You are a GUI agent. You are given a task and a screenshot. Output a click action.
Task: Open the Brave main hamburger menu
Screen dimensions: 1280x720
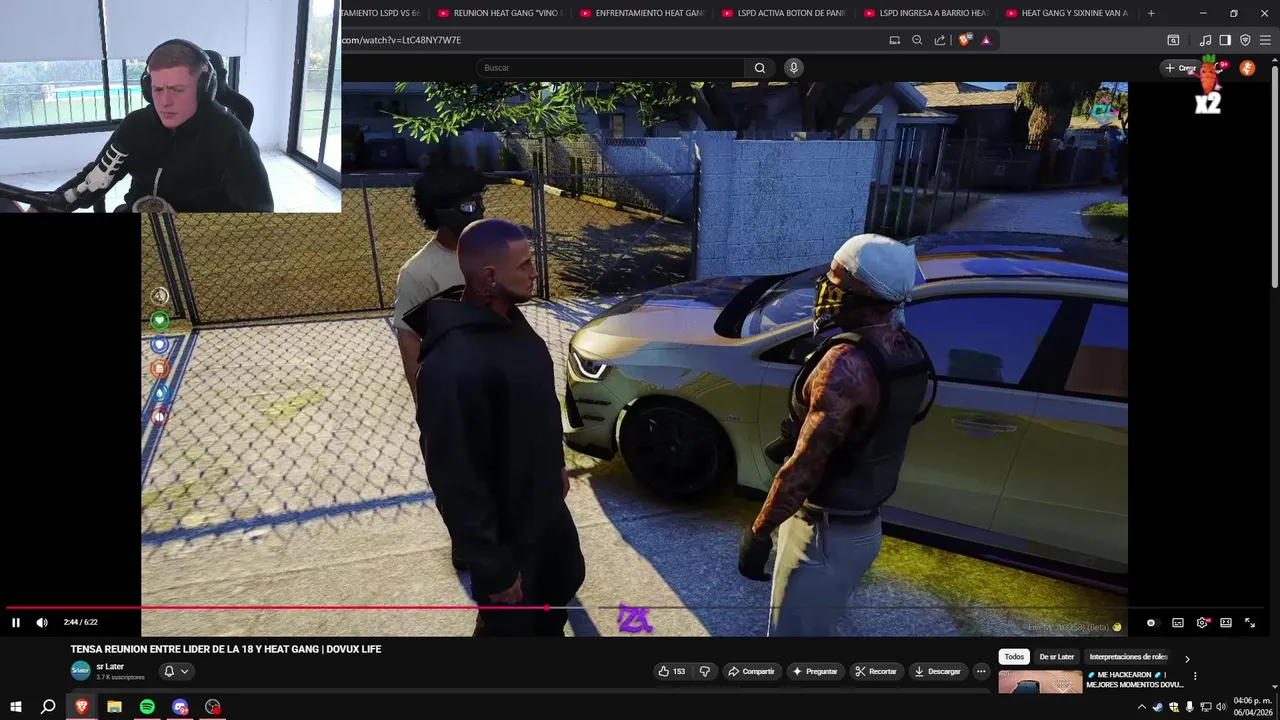1265,40
